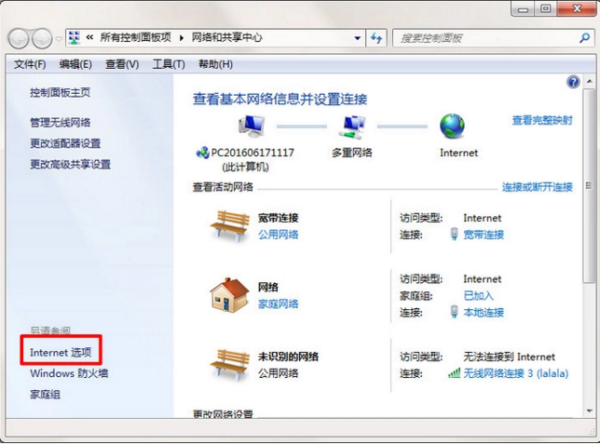Click the computer icon above PC201606171117
The width and height of the screenshot is (600, 444).
pyautogui.click(x=251, y=126)
